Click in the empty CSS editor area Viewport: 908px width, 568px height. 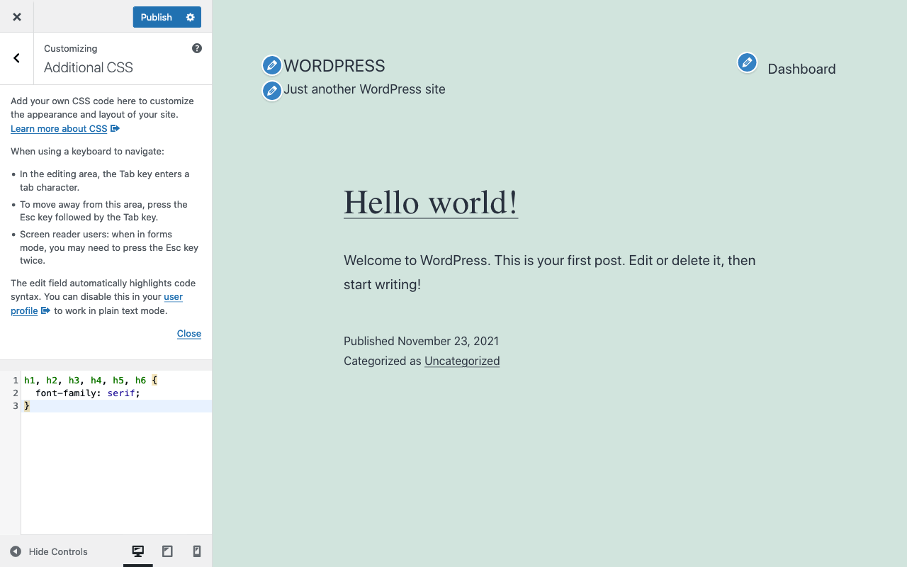(x=116, y=472)
